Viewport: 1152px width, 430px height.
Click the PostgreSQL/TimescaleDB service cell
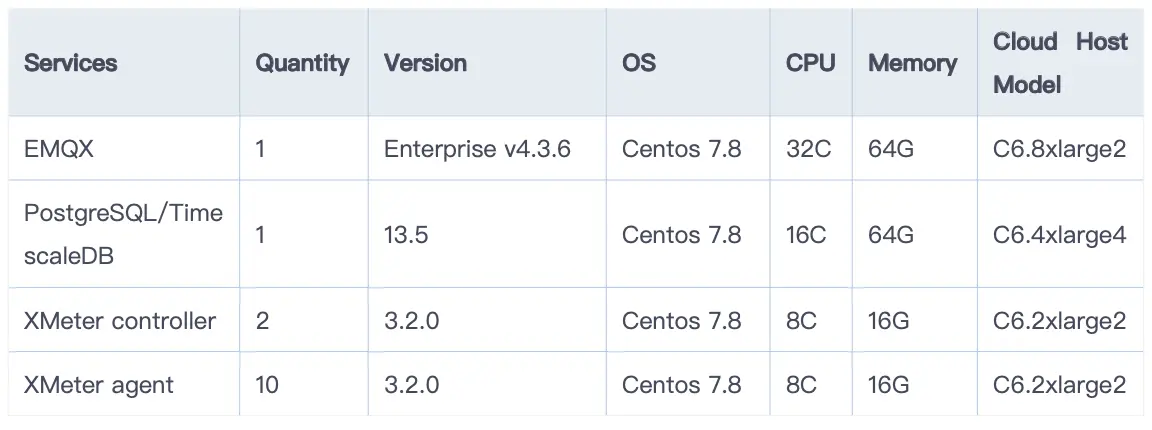coord(123,234)
